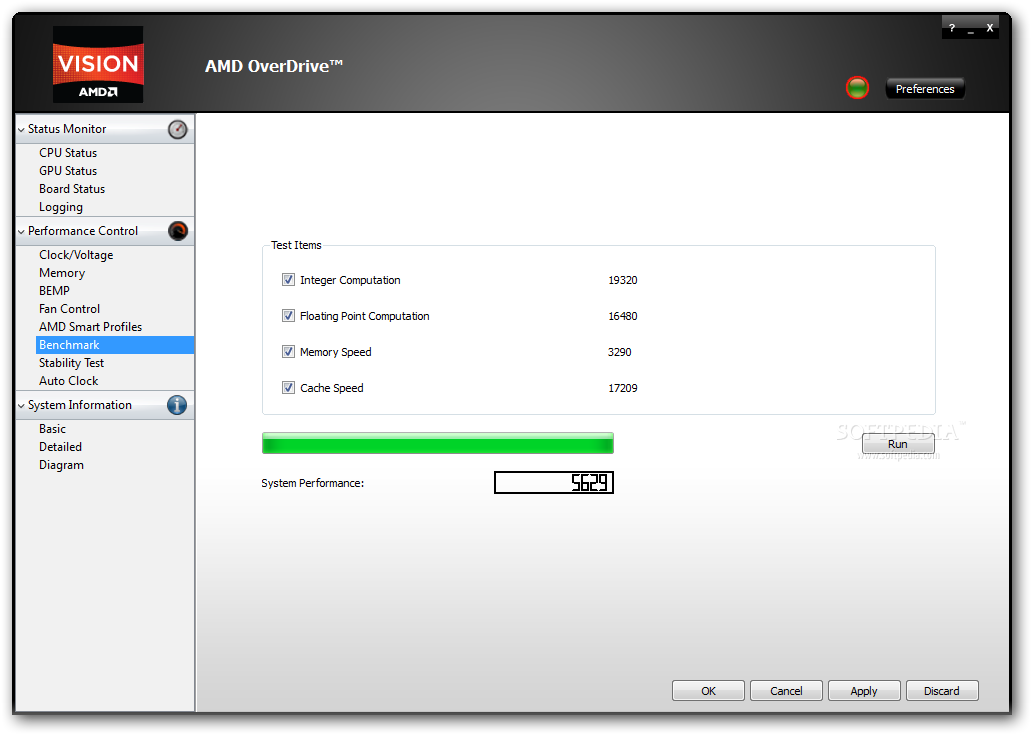
Task: Open Fan Control settings
Action: point(69,309)
